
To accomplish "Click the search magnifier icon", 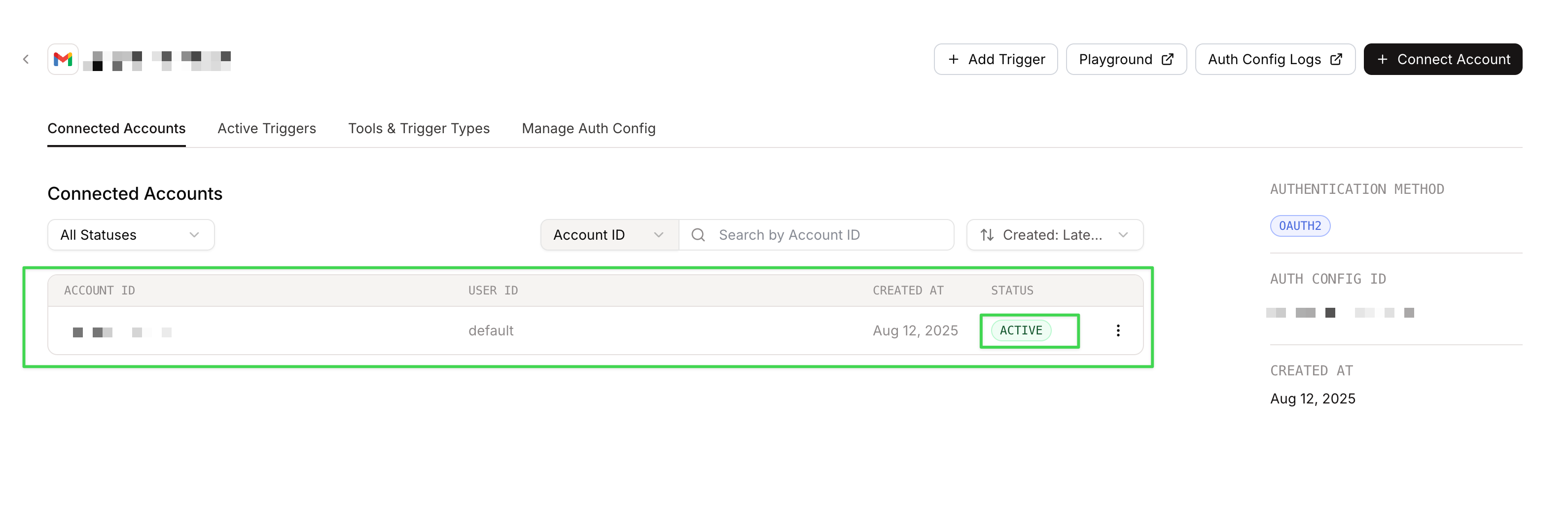I will pos(698,235).
